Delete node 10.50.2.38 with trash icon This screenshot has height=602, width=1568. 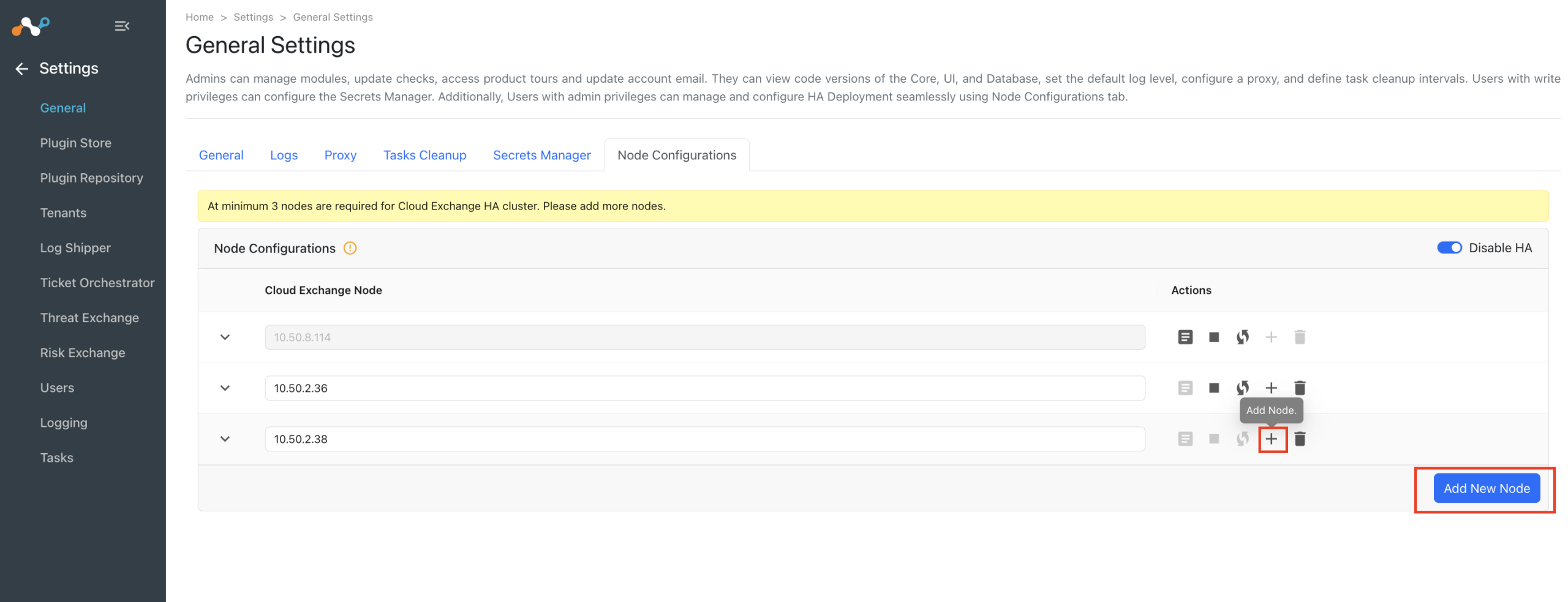click(x=1299, y=438)
